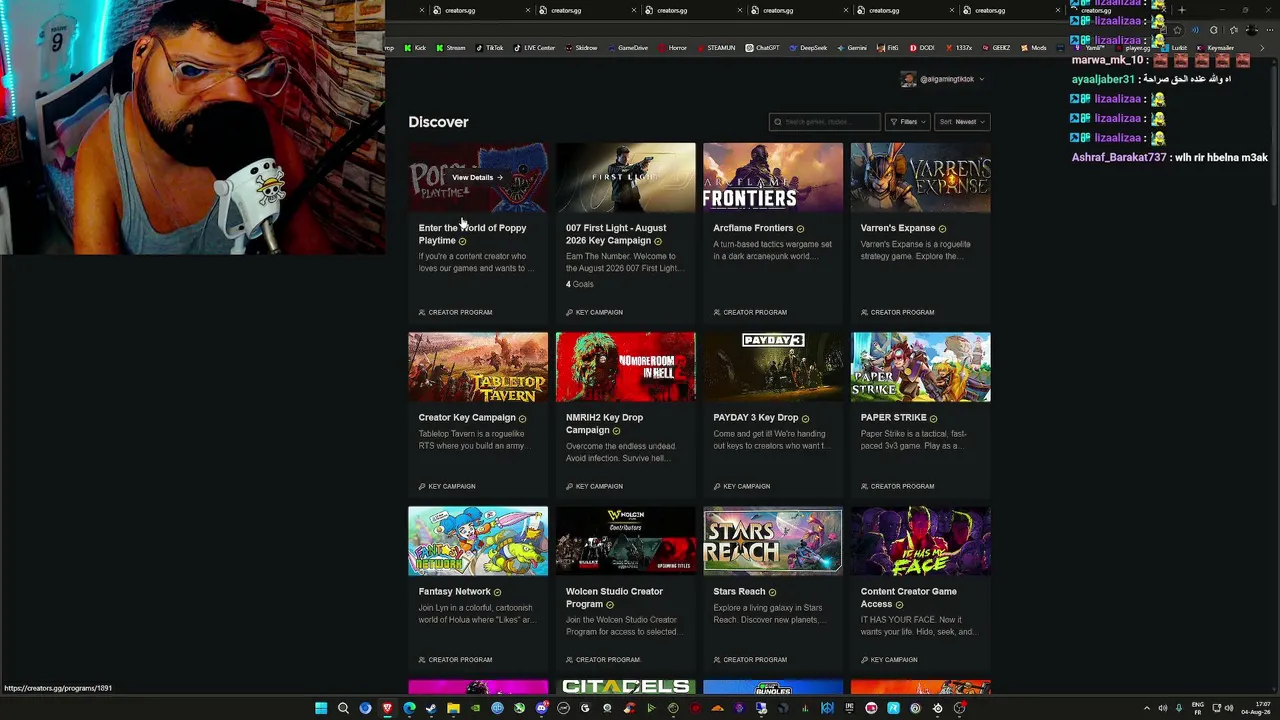Viewport: 1280px width, 720px height.
Task: Open the Arcflame Frontiers thumbnail
Action: [x=773, y=177]
